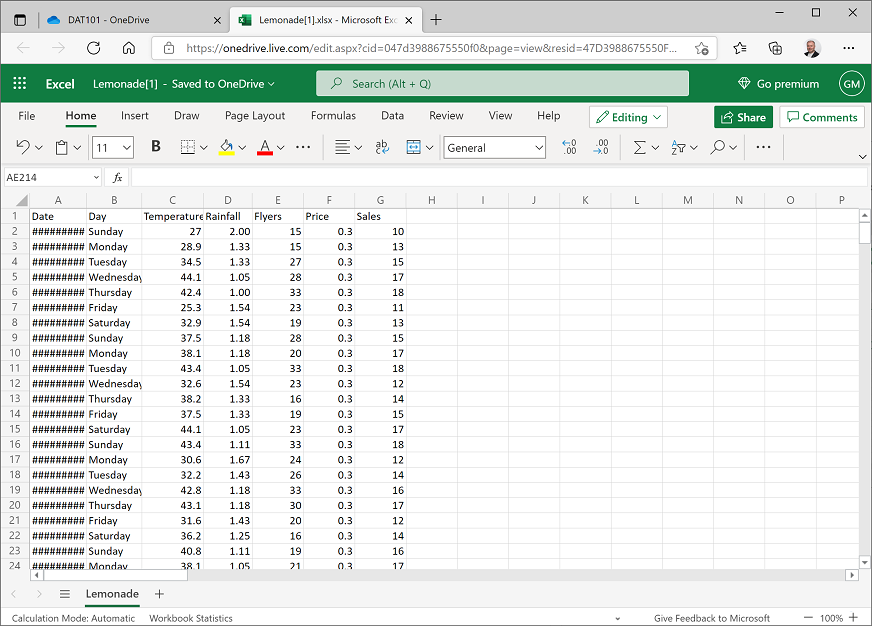Click the Wrap Text icon
Viewport: 872px width, 626px height.
coord(382,146)
